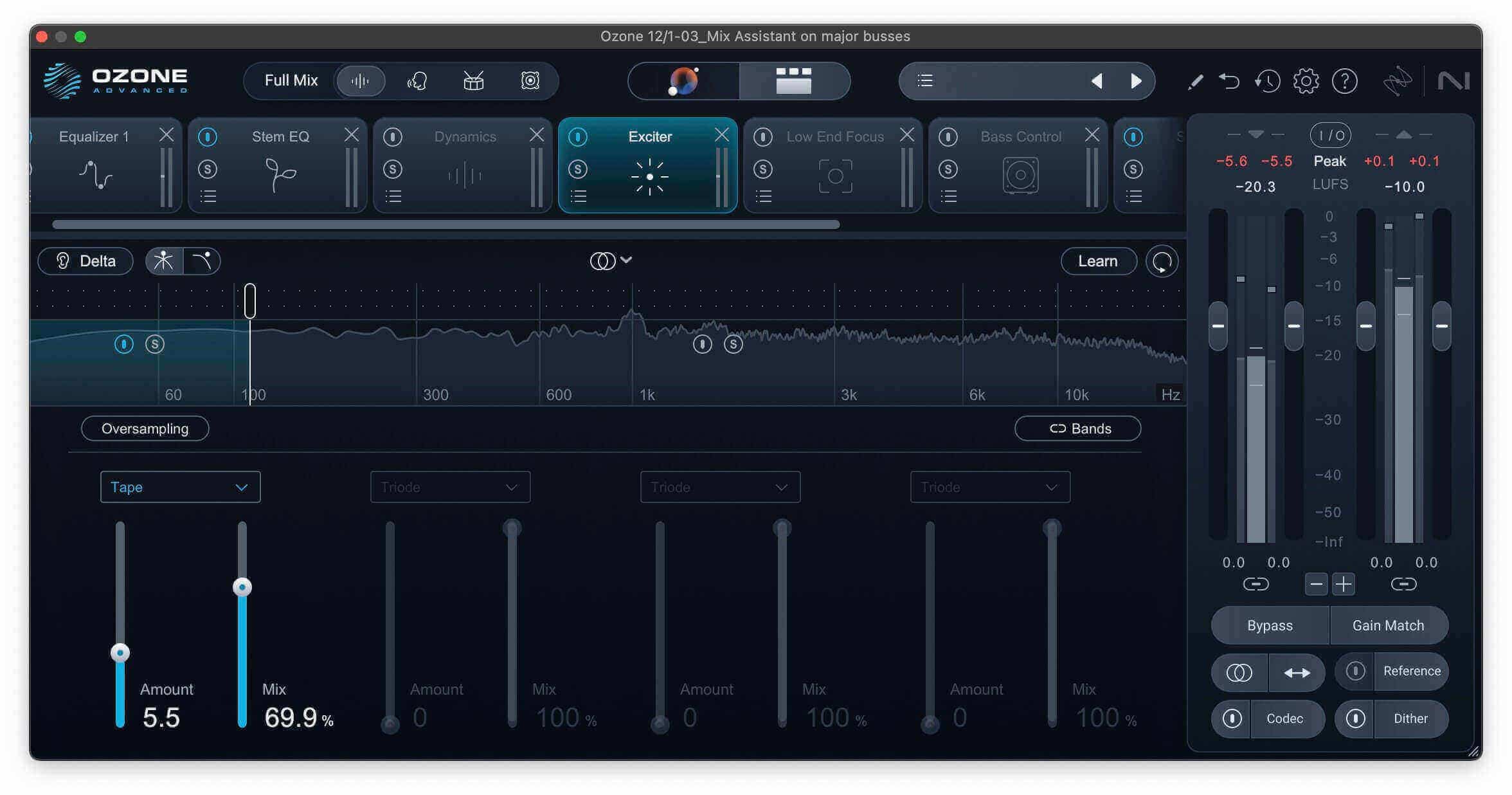Expand the stereo mode dropdown above spectrum

[611, 260]
